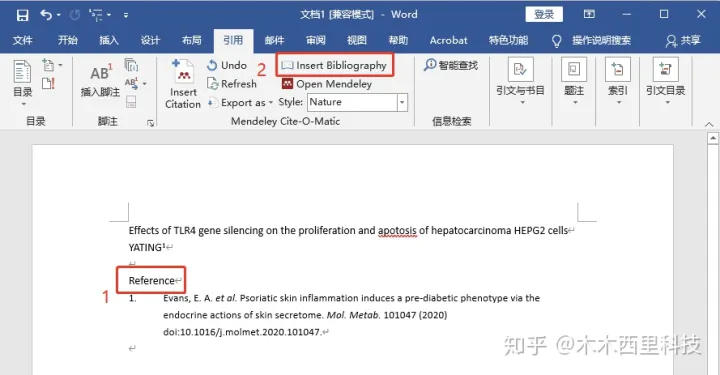Expand the 引文目录 table of authorities group
Viewport: 720px width, 375px height.
pyautogui.click(x=666, y=82)
